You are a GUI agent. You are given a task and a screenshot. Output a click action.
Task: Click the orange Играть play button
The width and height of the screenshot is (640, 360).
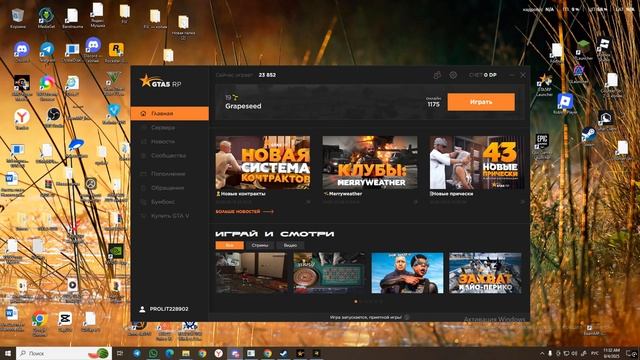pyautogui.click(x=481, y=102)
